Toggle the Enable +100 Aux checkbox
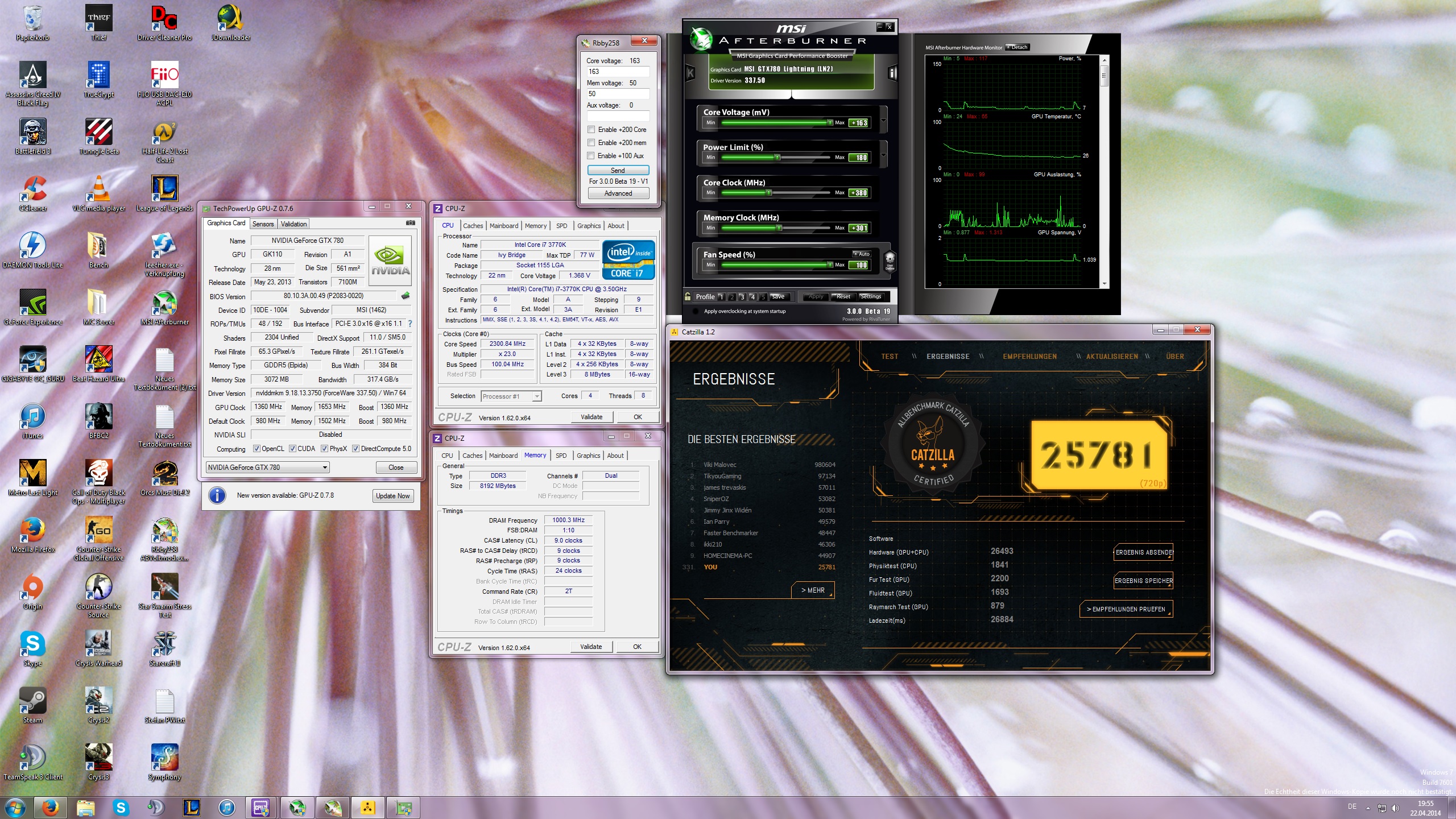 click(x=591, y=156)
